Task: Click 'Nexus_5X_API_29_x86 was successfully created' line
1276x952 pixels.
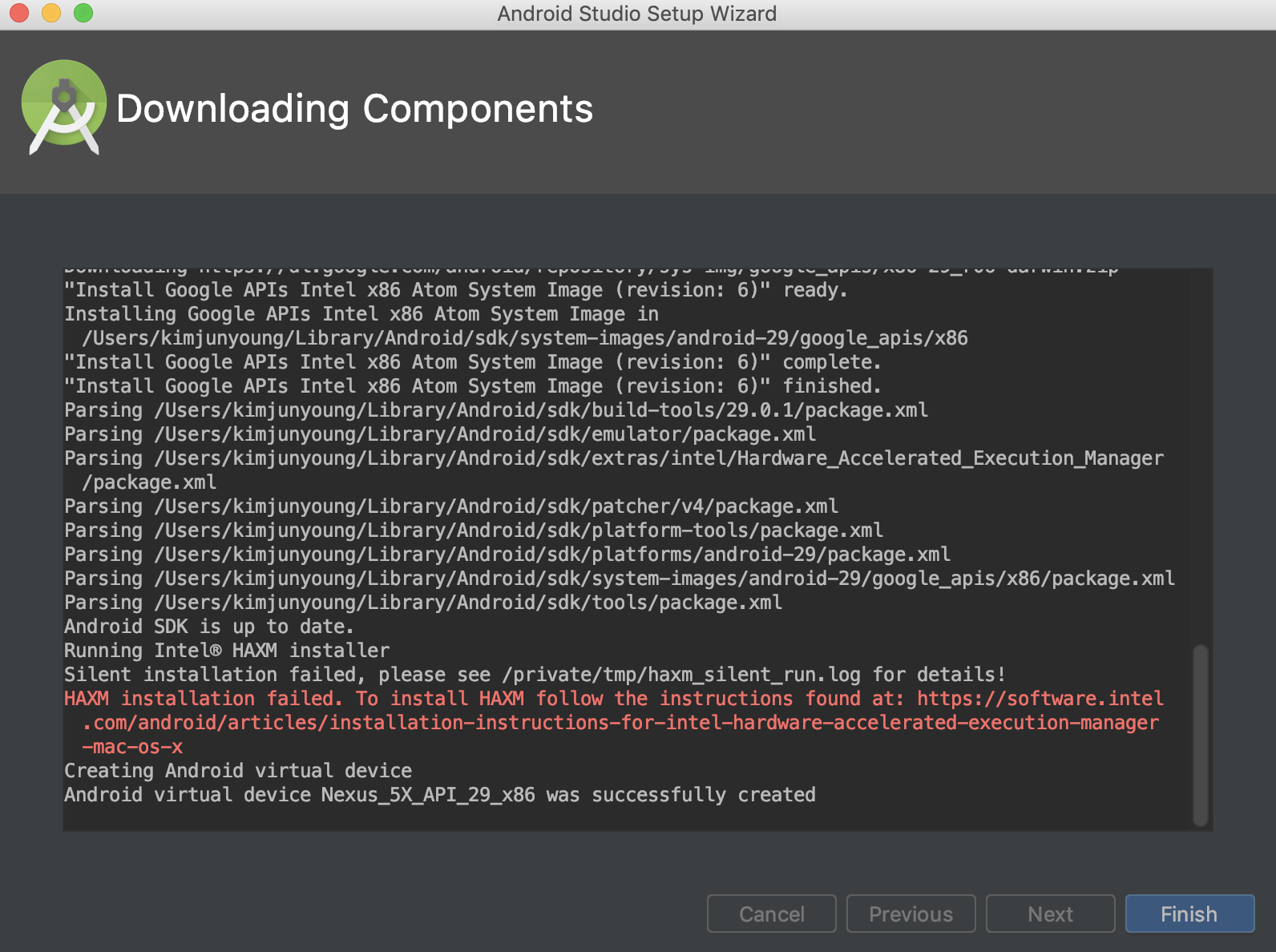Action: 440,795
